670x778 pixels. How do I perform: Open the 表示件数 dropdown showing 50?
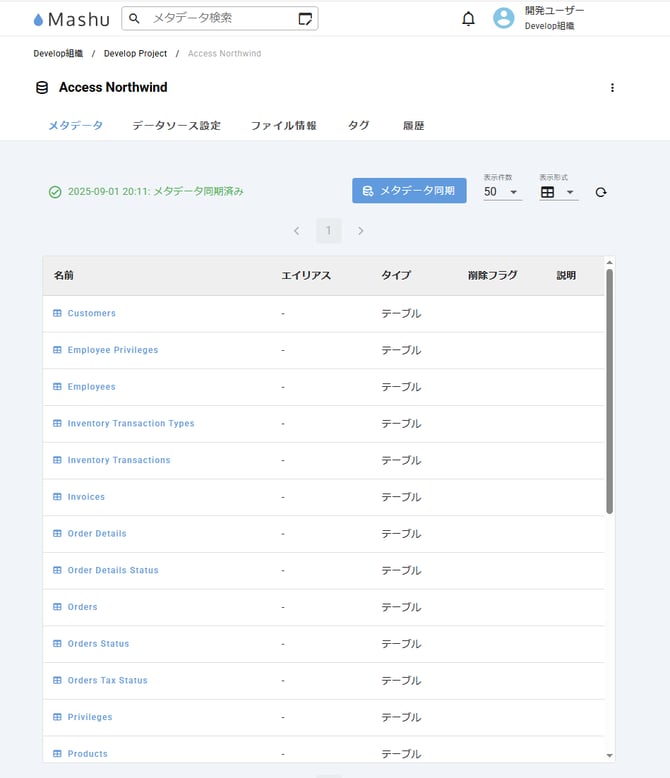tap(502, 192)
